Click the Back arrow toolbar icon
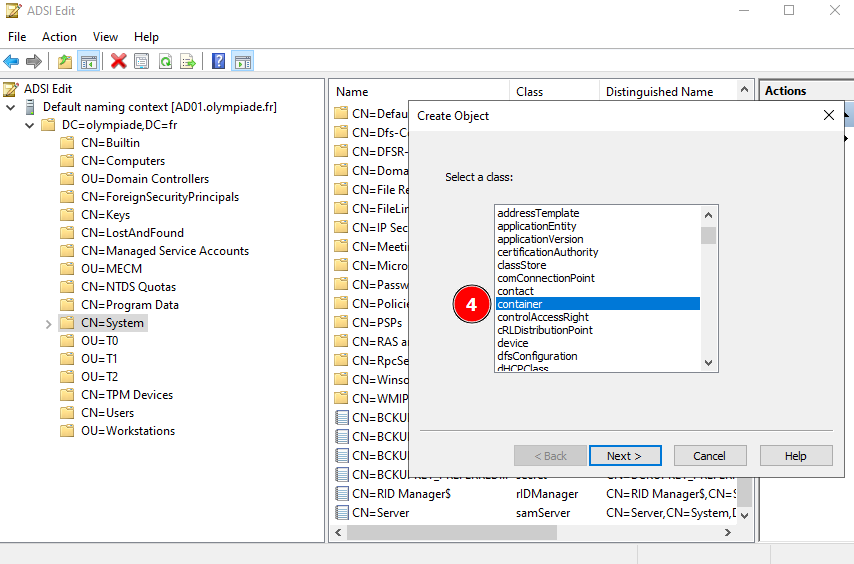Image resolution: width=854 pixels, height=564 pixels. 11,62
